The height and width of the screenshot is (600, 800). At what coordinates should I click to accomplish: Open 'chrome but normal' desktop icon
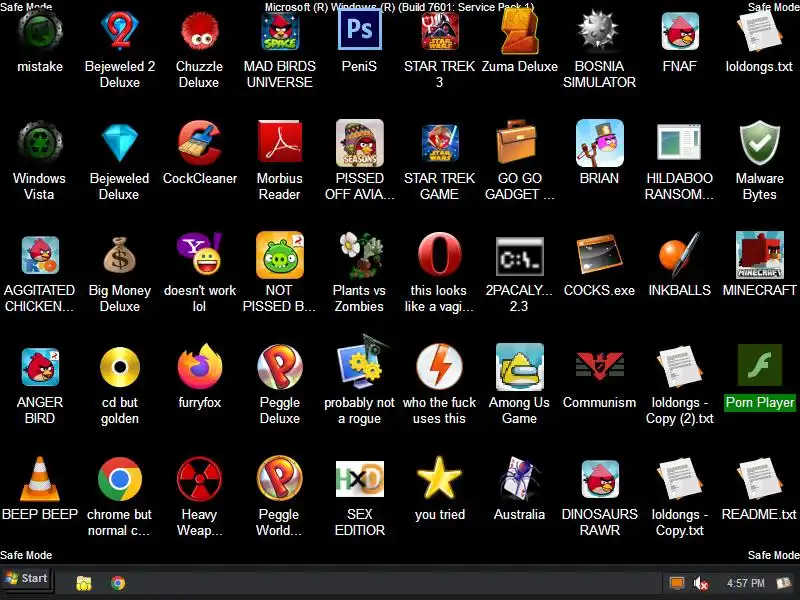[x=120, y=479]
